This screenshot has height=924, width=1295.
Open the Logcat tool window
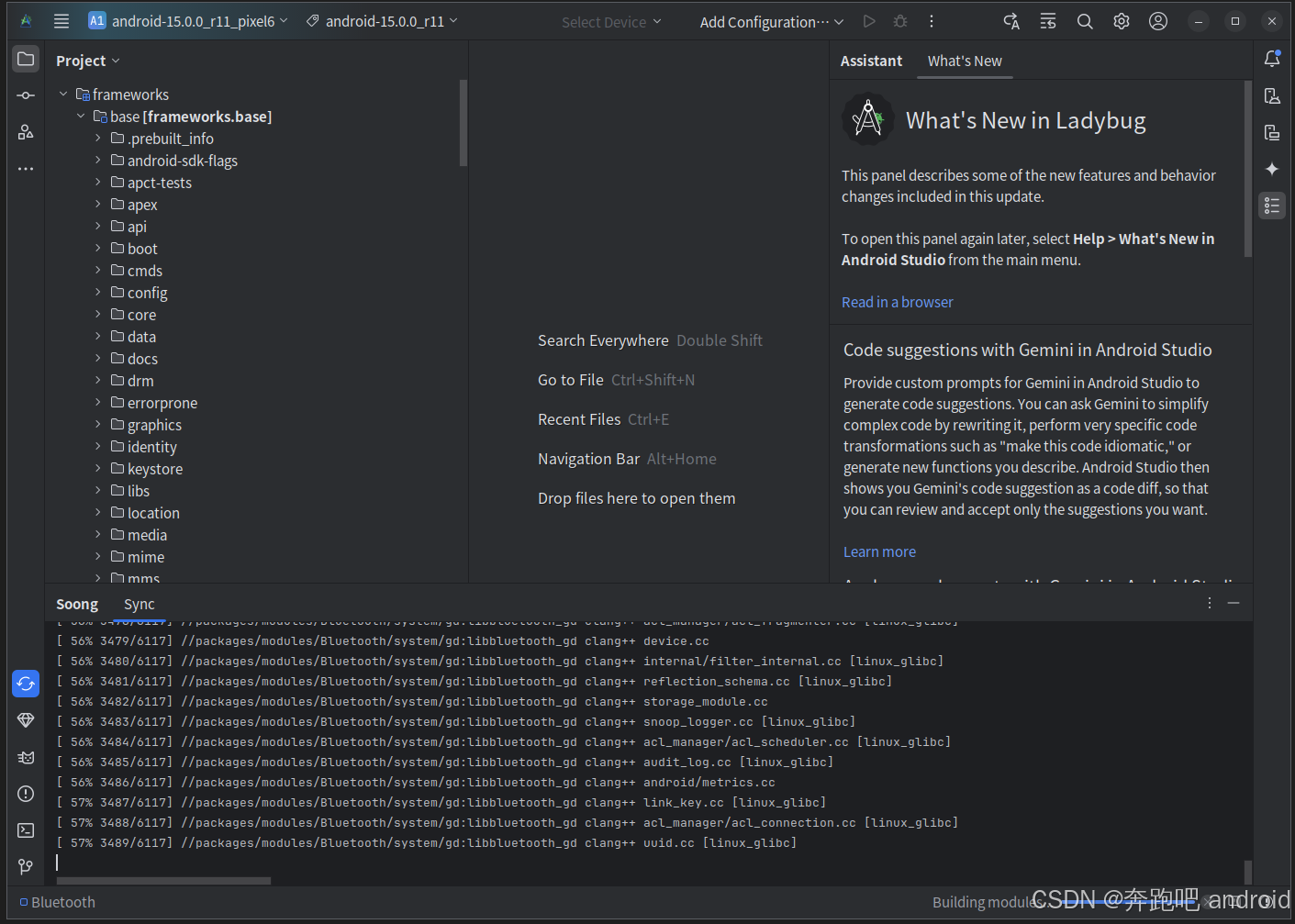pyautogui.click(x=26, y=757)
